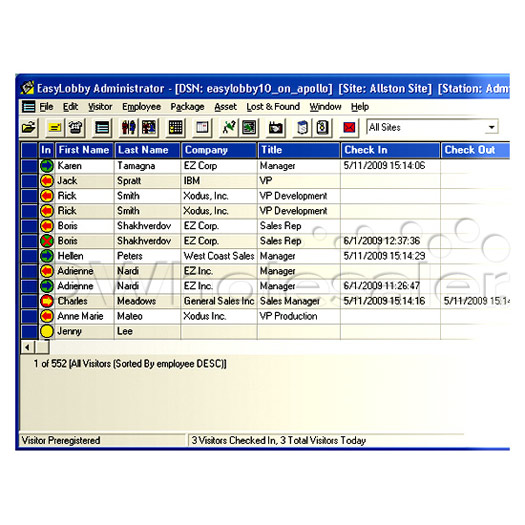This screenshot has width=525, height=525.
Task: Click the man and woman figures toolbar icon
Action: [x=129, y=128]
